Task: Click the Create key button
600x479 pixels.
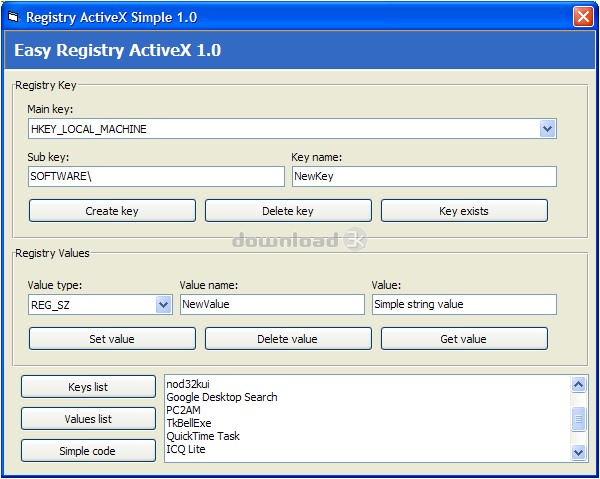Action: 112,211
